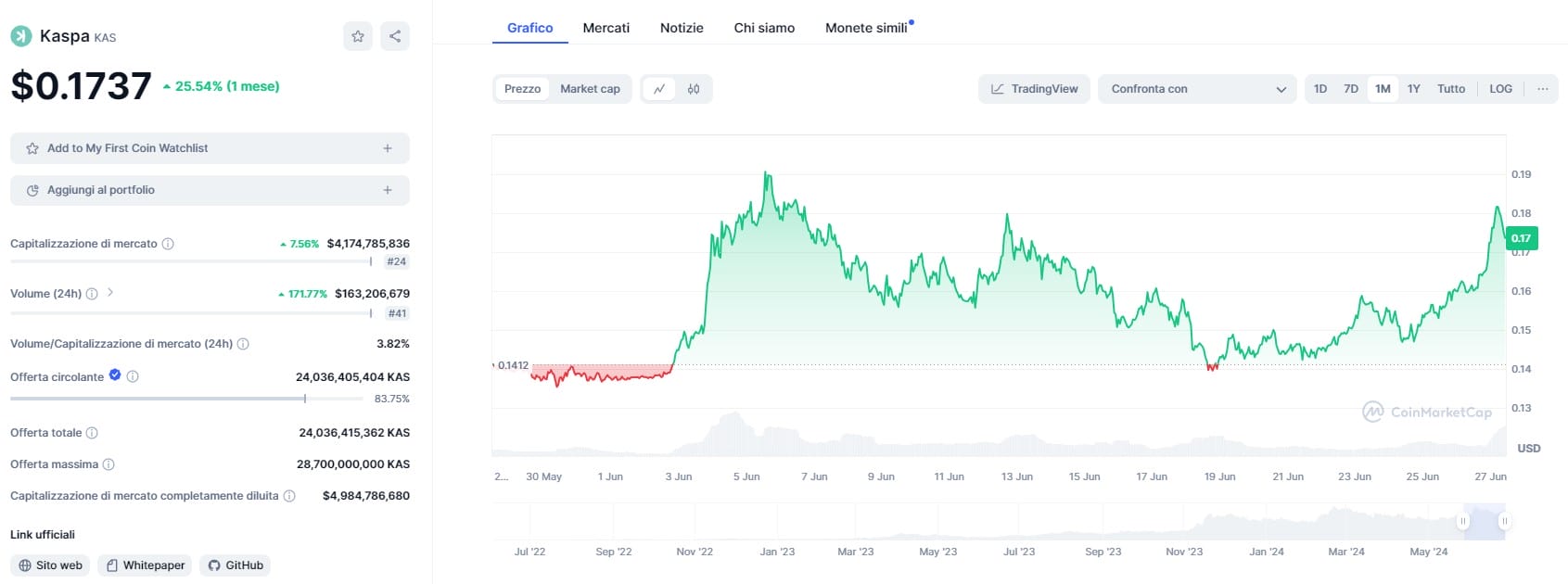
Task: Open the Notizie tab
Action: pos(682,28)
